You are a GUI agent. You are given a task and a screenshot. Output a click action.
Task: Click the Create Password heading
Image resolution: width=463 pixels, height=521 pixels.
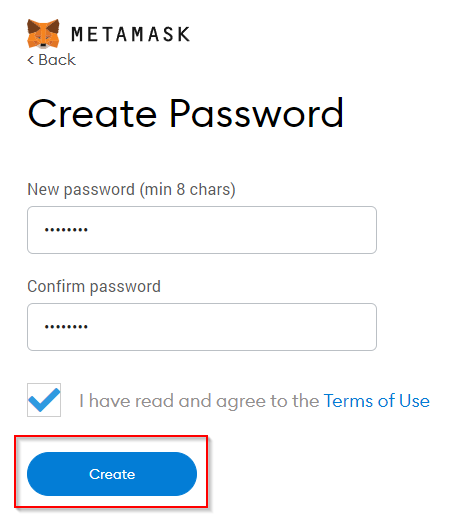tap(185, 113)
